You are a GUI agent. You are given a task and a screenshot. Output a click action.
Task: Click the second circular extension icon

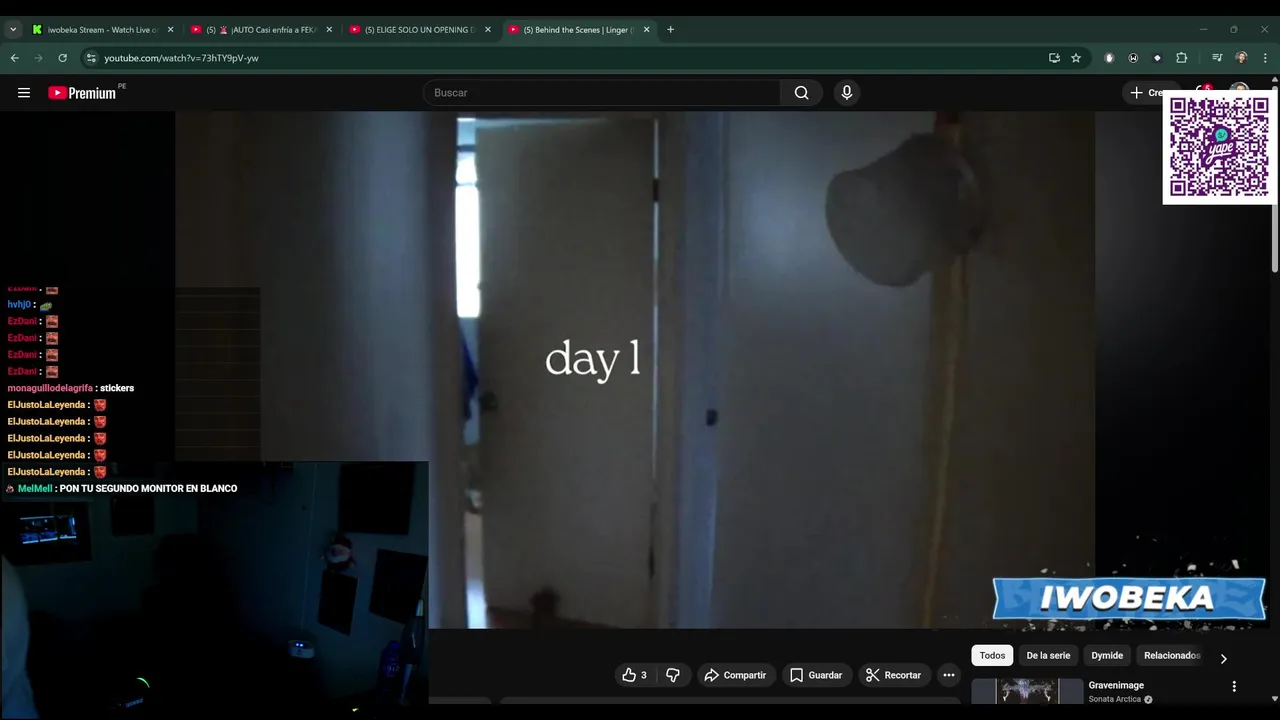[1133, 58]
